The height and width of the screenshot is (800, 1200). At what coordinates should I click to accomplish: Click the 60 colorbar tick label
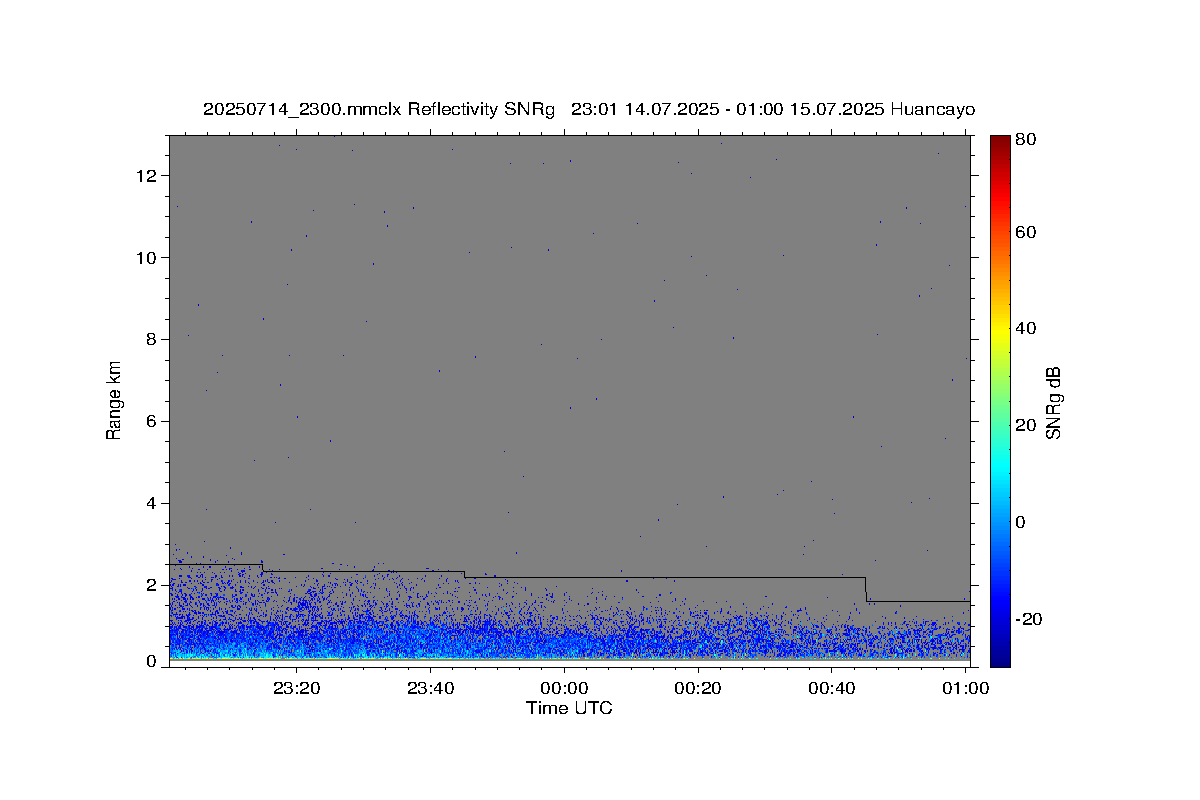[1025, 232]
